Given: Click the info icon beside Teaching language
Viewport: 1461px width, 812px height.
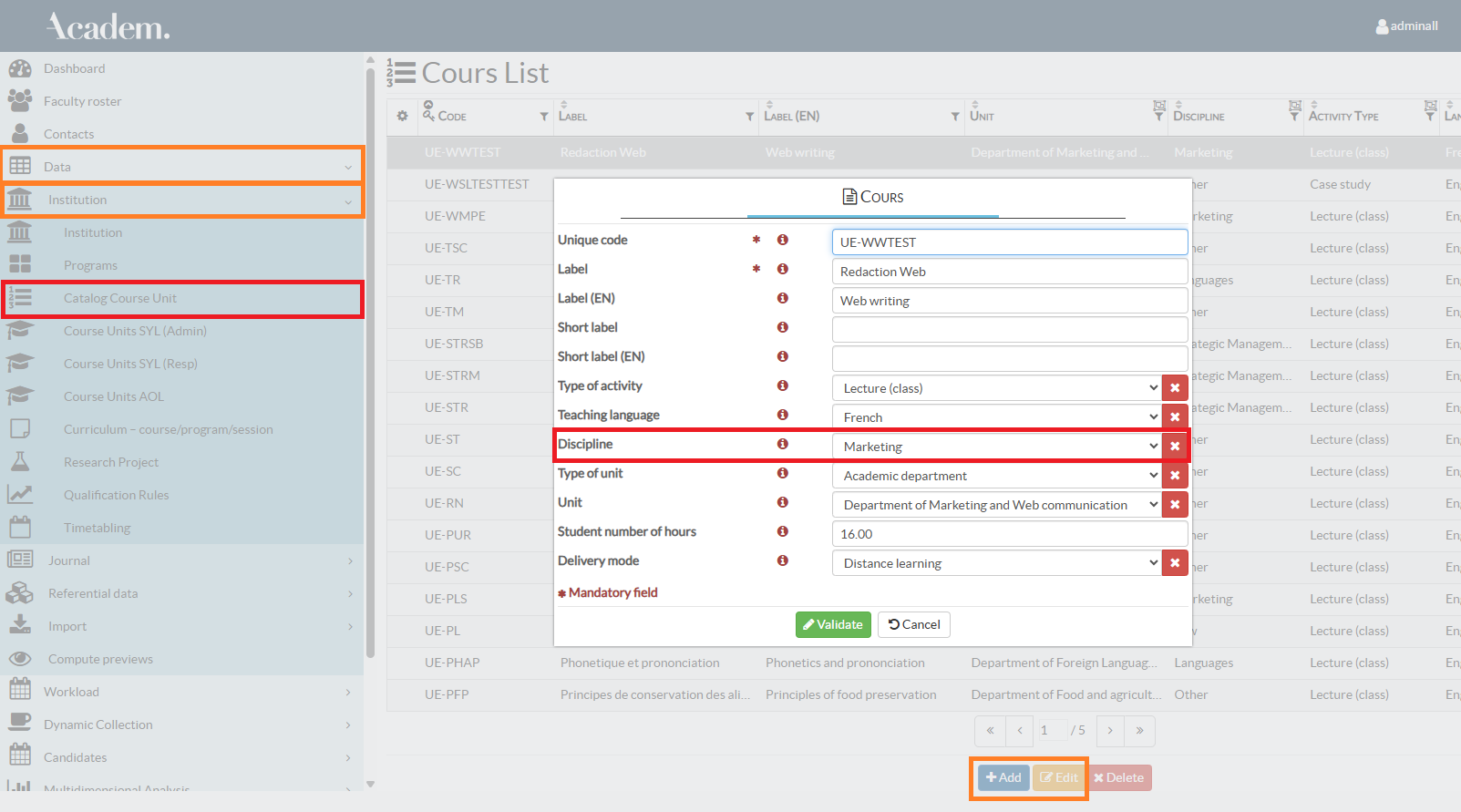Looking at the screenshot, I should 782,415.
